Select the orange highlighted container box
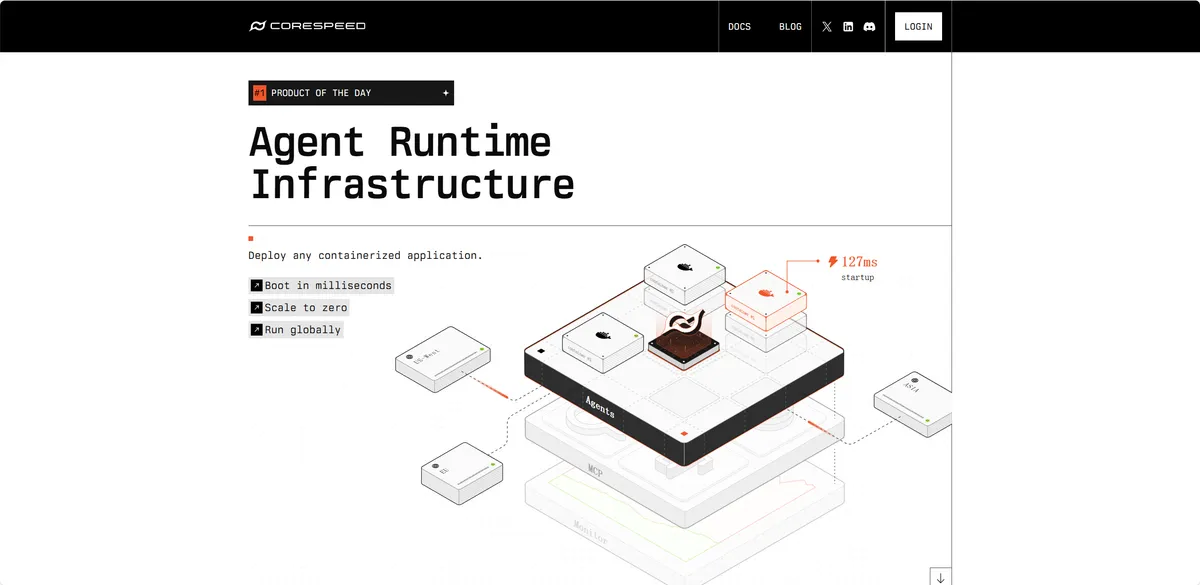 point(765,298)
